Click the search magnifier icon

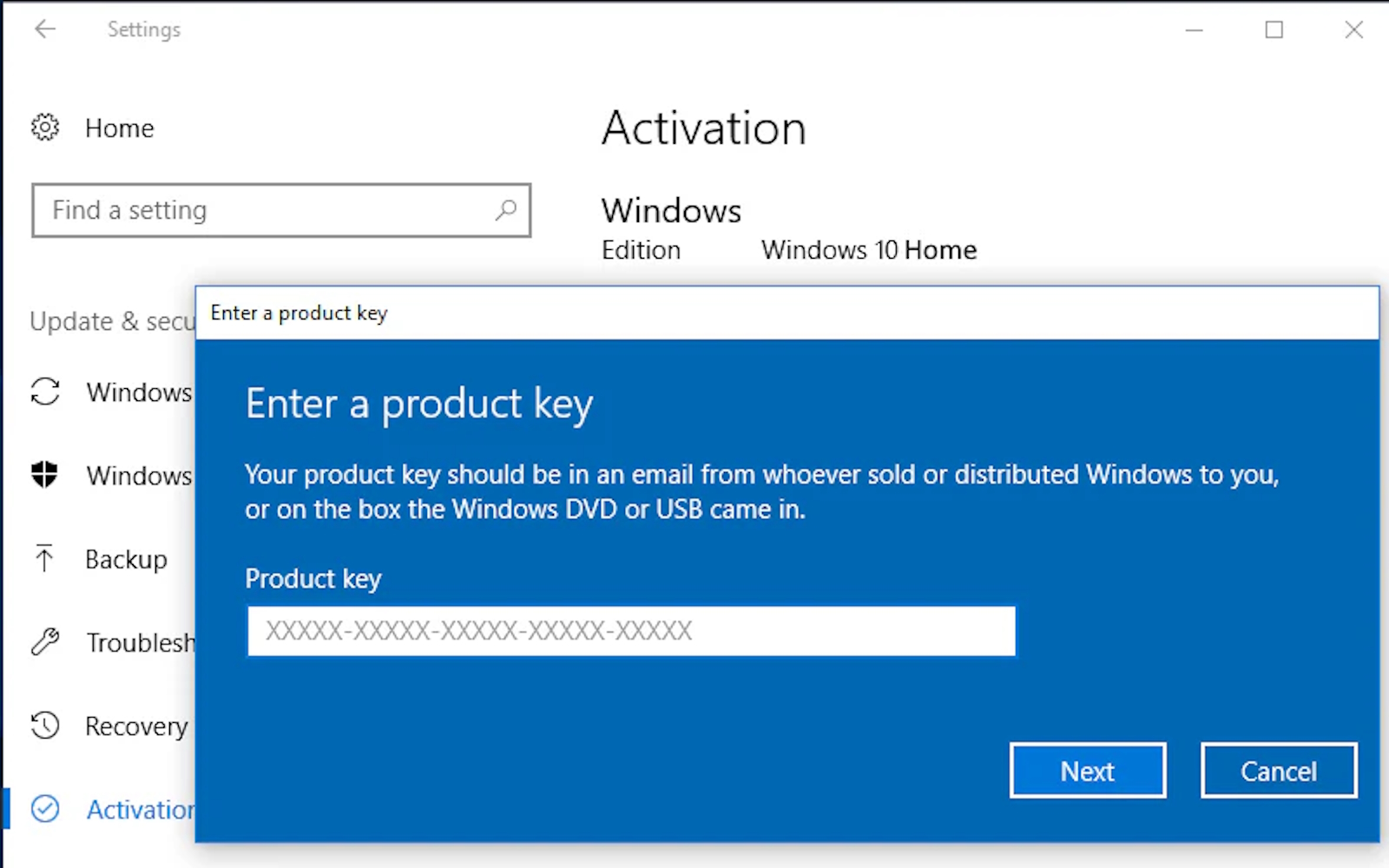(505, 210)
